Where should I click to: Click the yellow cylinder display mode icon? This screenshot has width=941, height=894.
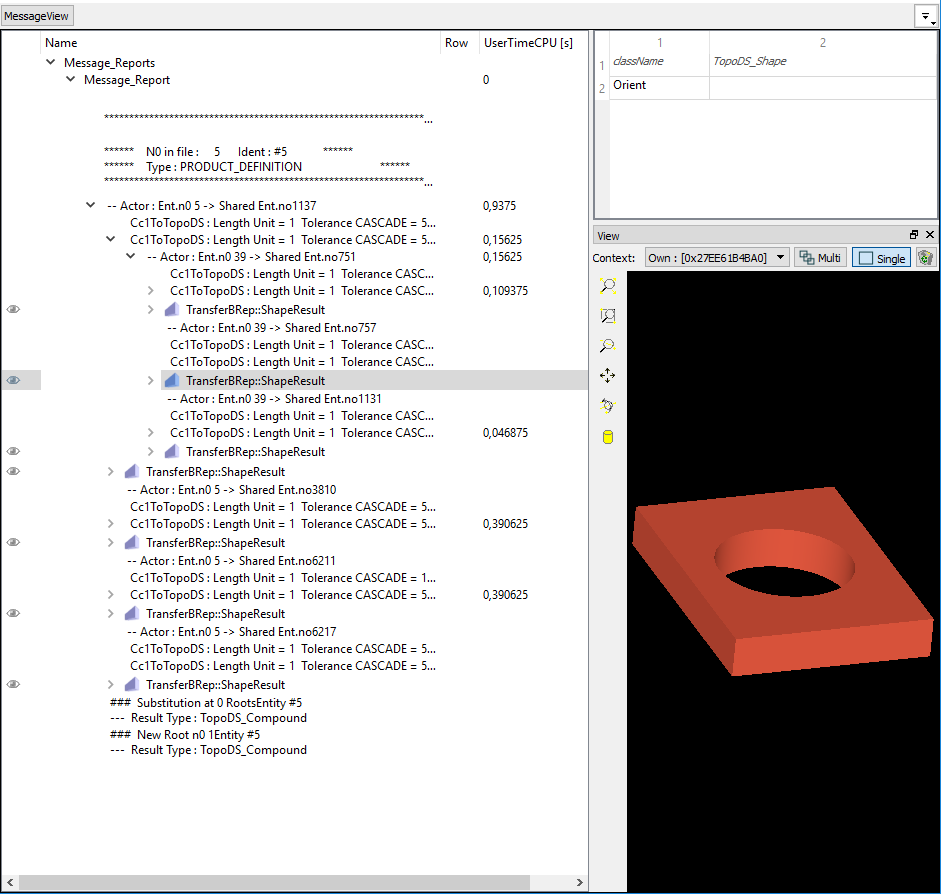607,437
